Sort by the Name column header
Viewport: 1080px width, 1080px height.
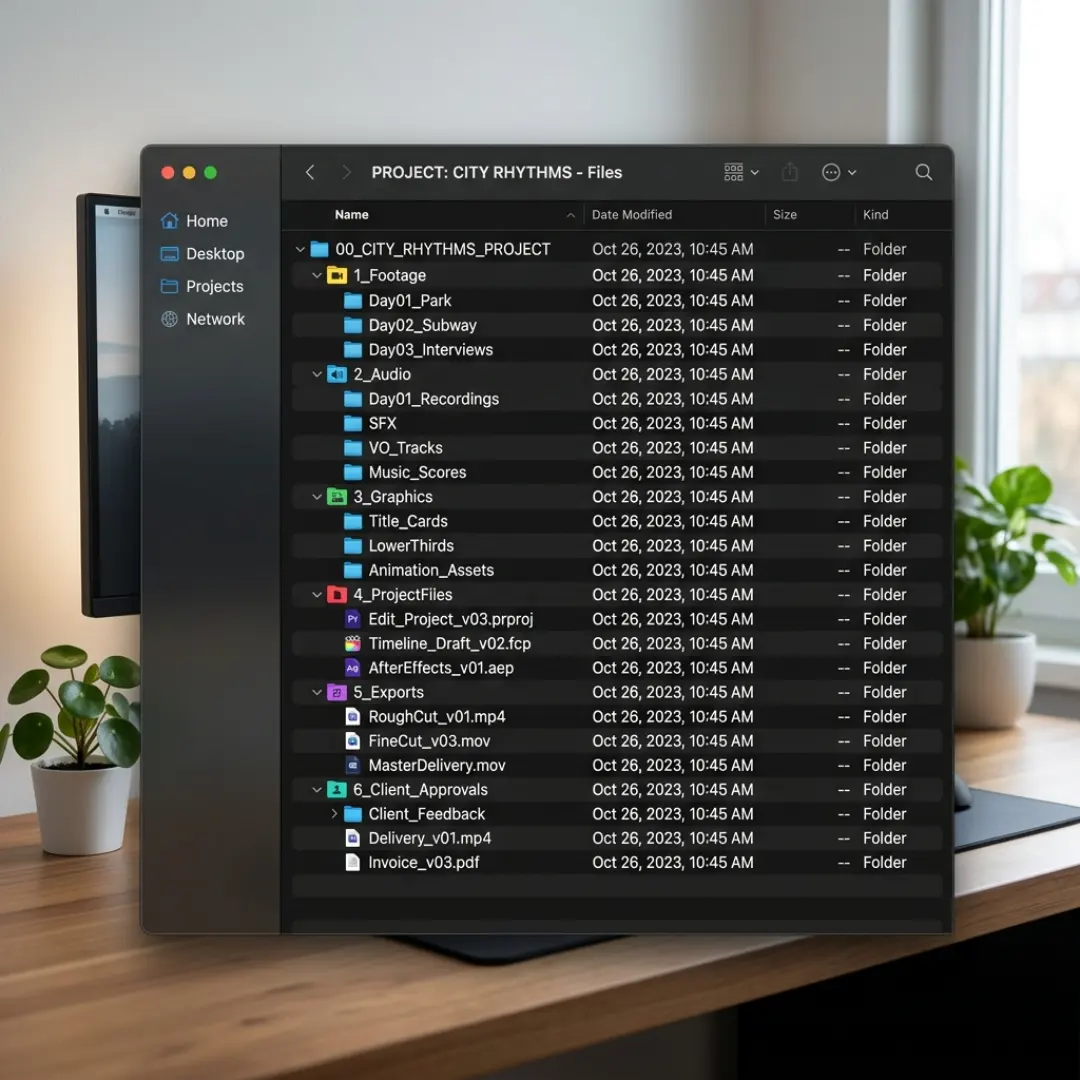coord(352,215)
